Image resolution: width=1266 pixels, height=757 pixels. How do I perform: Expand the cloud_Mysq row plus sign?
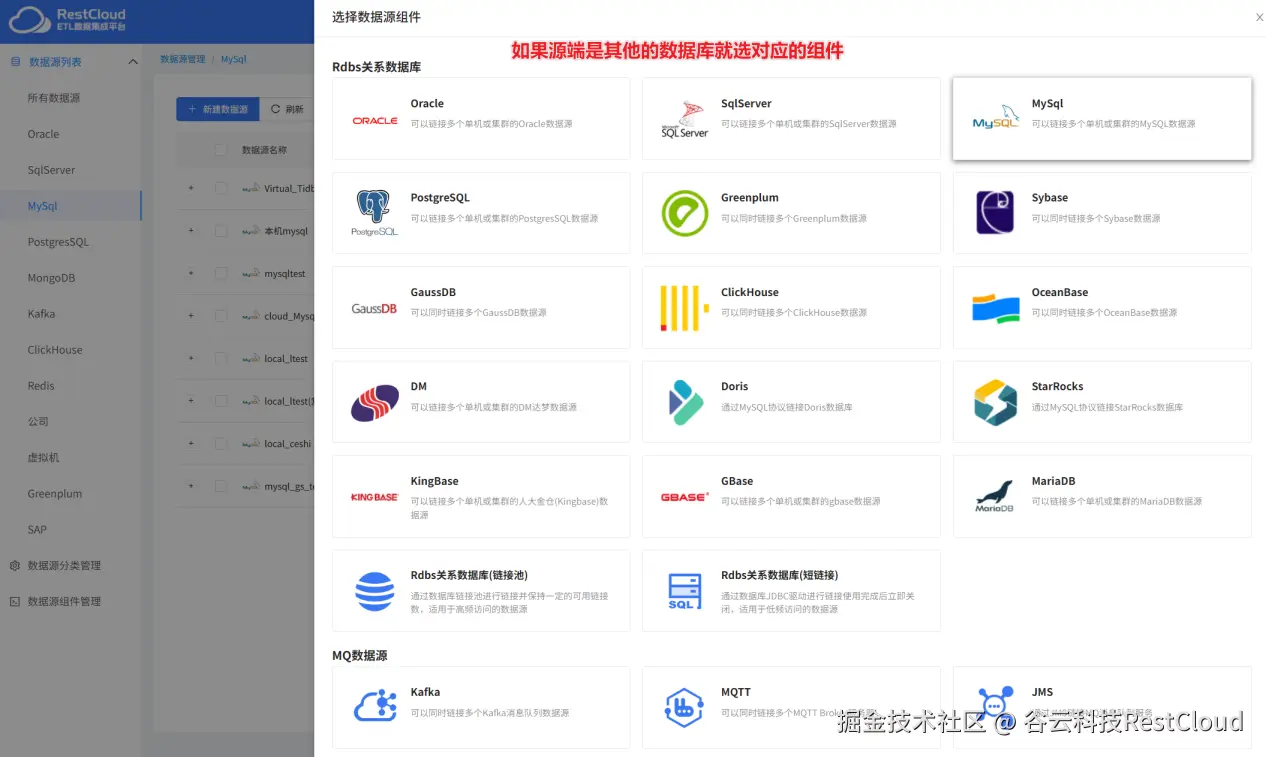(191, 316)
